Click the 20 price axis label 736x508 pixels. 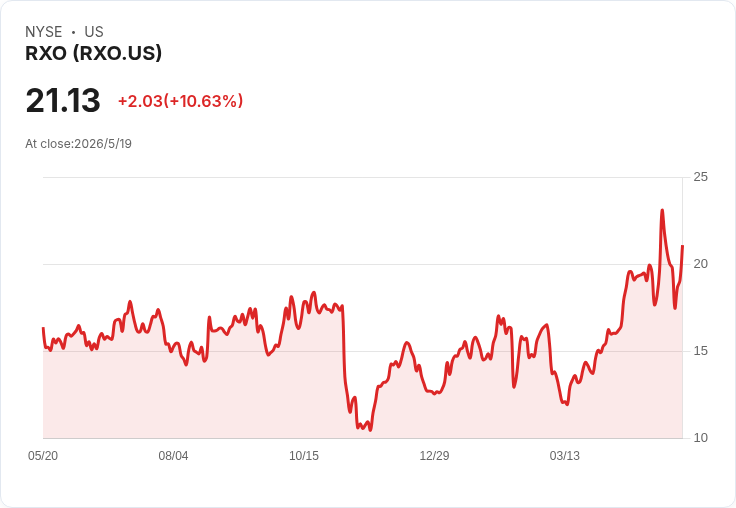coord(700,264)
